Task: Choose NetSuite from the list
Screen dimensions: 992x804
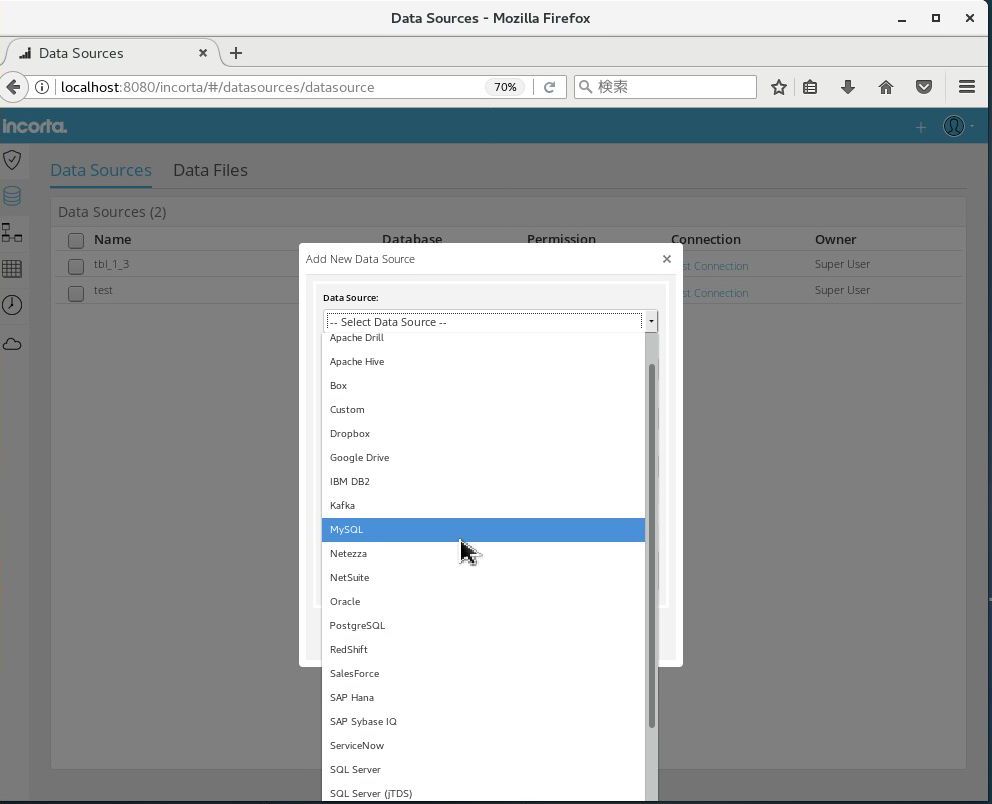Action: pyautogui.click(x=483, y=578)
